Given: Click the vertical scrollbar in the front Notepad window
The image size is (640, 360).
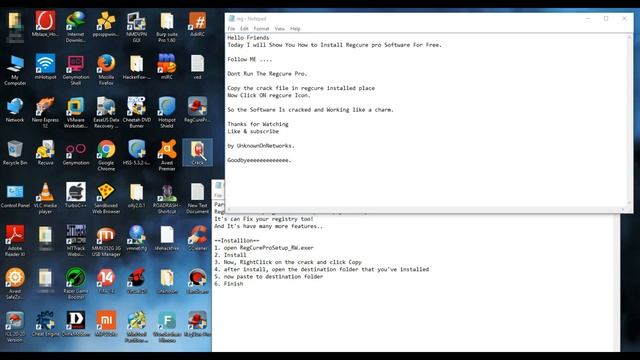Looking at the screenshot, I should coord(629,120).
